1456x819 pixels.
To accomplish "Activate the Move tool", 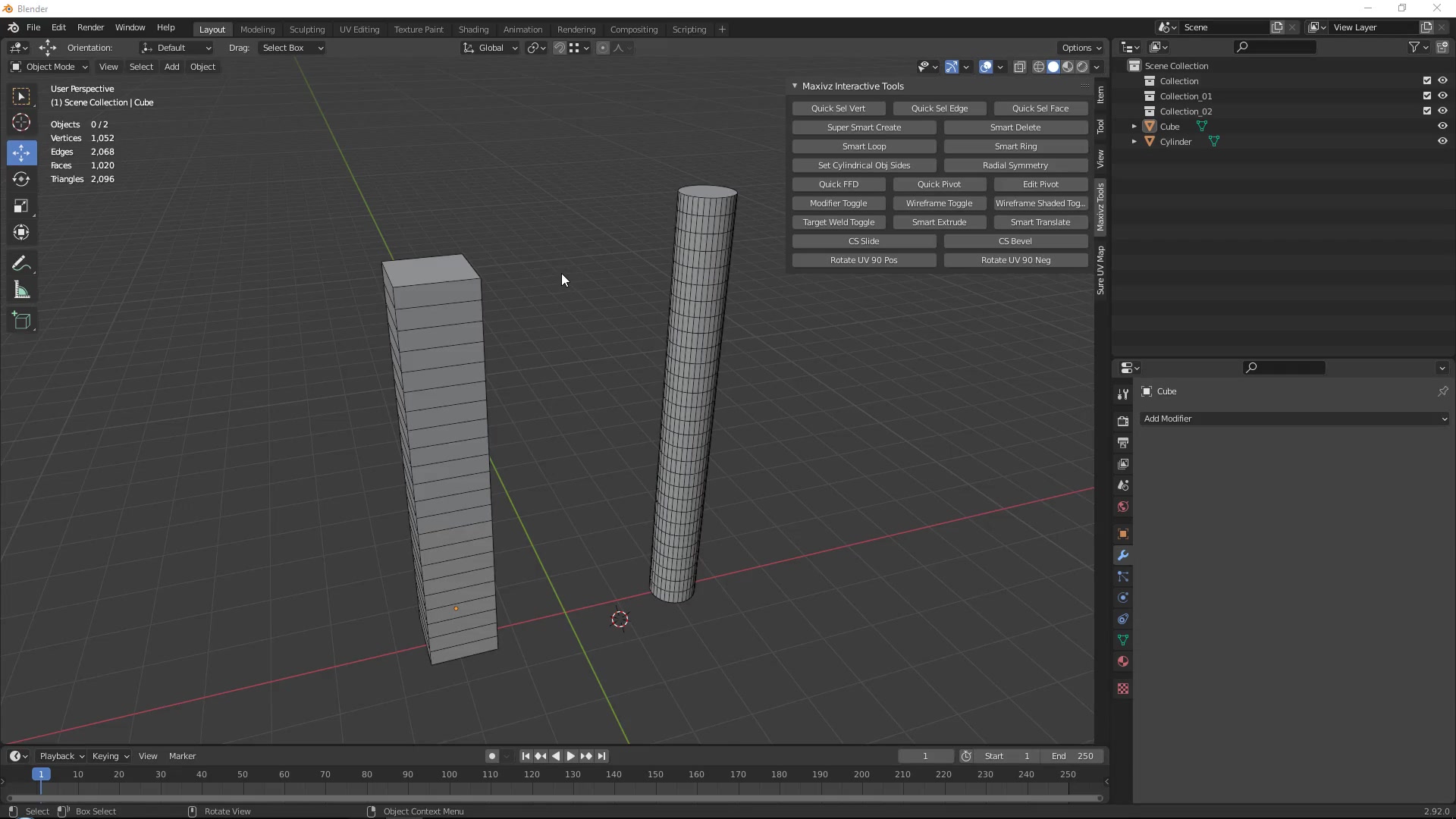I will pos(21,152).
